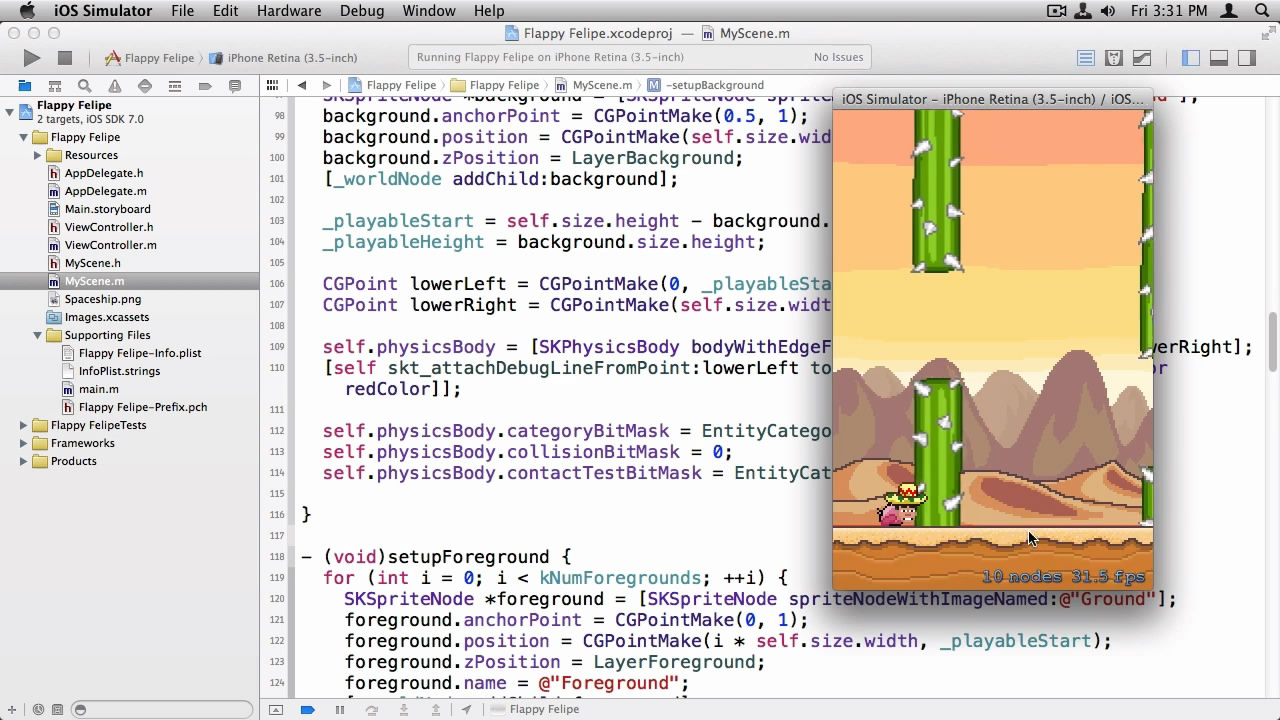Open the related items grid icon in jump bar
This screenshot has width=1280, height=720.
272,86
